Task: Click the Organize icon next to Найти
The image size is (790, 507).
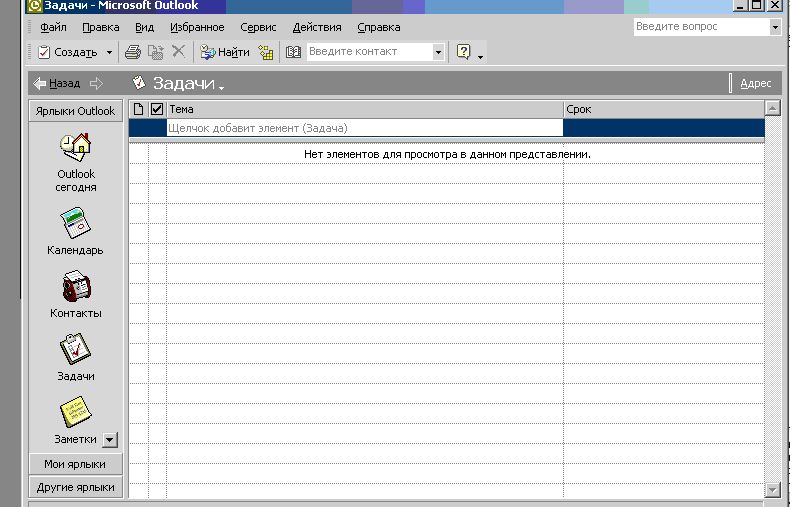Action: click(x=266, y=52)
